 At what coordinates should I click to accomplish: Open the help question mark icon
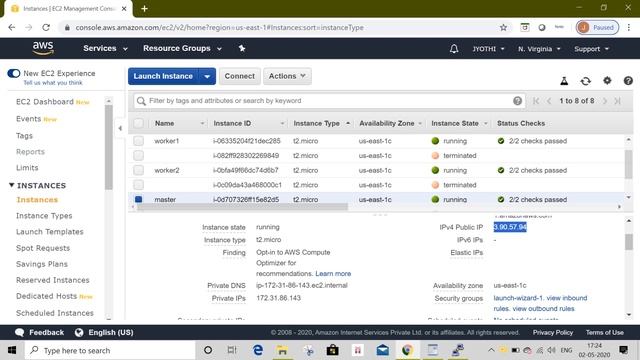point(628,81)
